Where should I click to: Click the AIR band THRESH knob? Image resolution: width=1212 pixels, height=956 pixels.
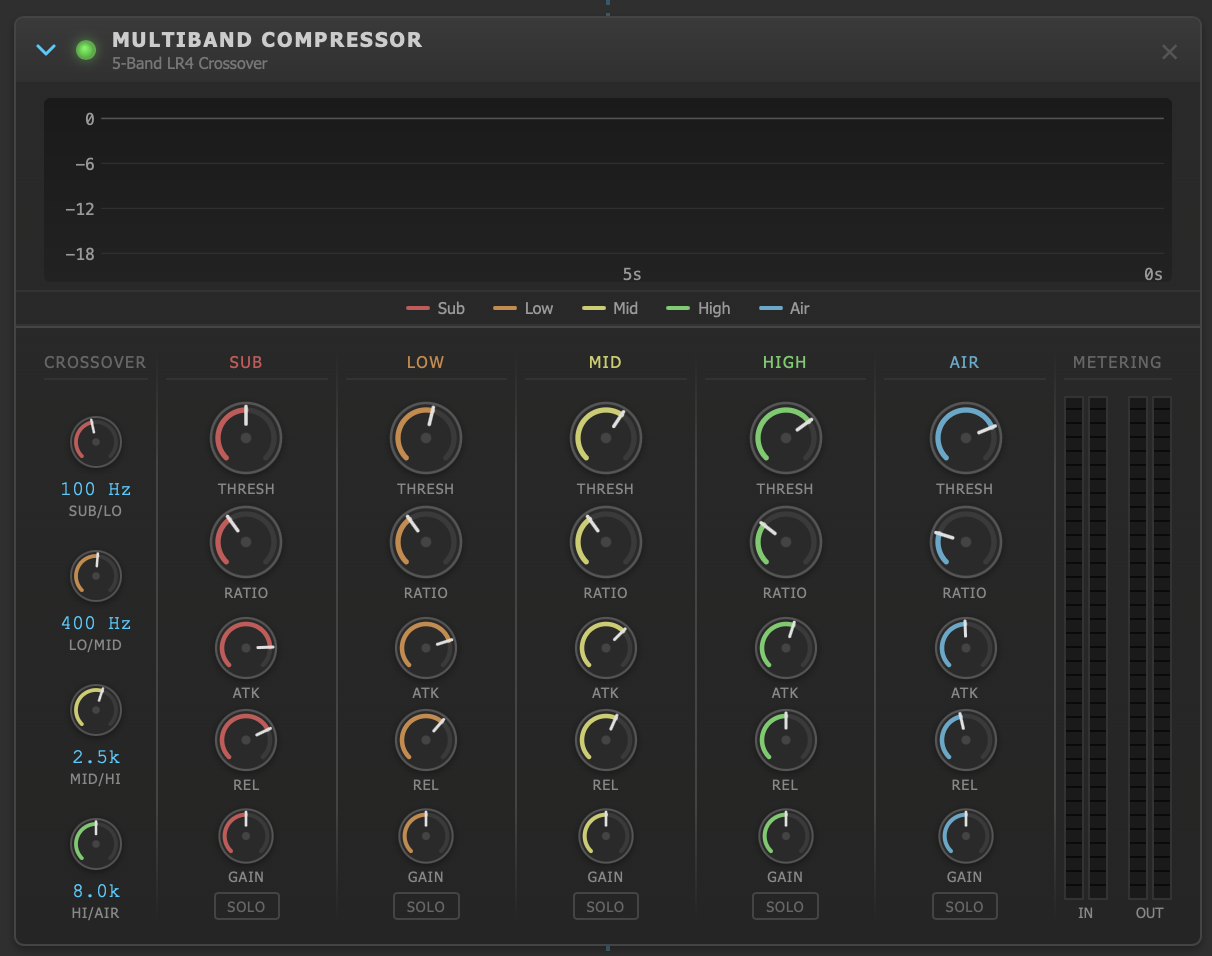pos(966,438)
